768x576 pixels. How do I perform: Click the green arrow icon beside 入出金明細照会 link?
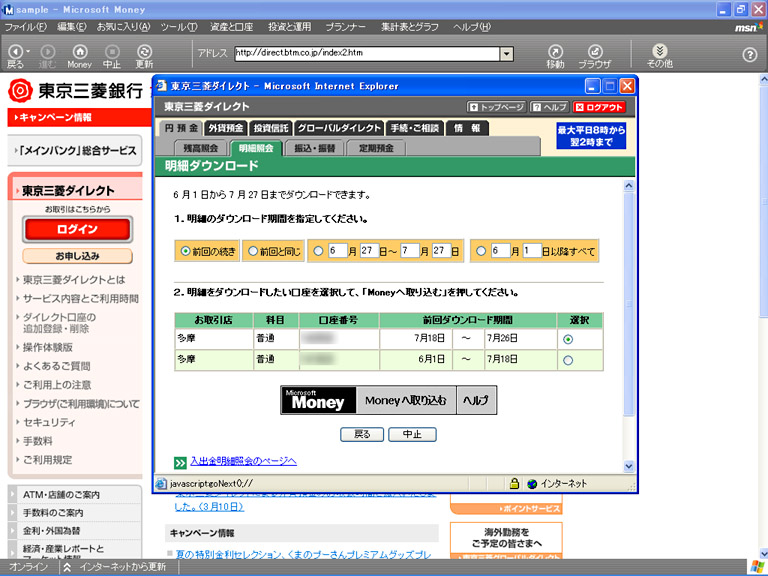(180, 463)
